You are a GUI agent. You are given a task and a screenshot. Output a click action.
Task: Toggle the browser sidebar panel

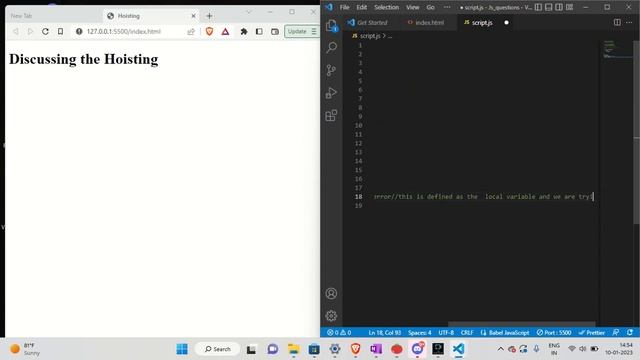click(259, 31)
